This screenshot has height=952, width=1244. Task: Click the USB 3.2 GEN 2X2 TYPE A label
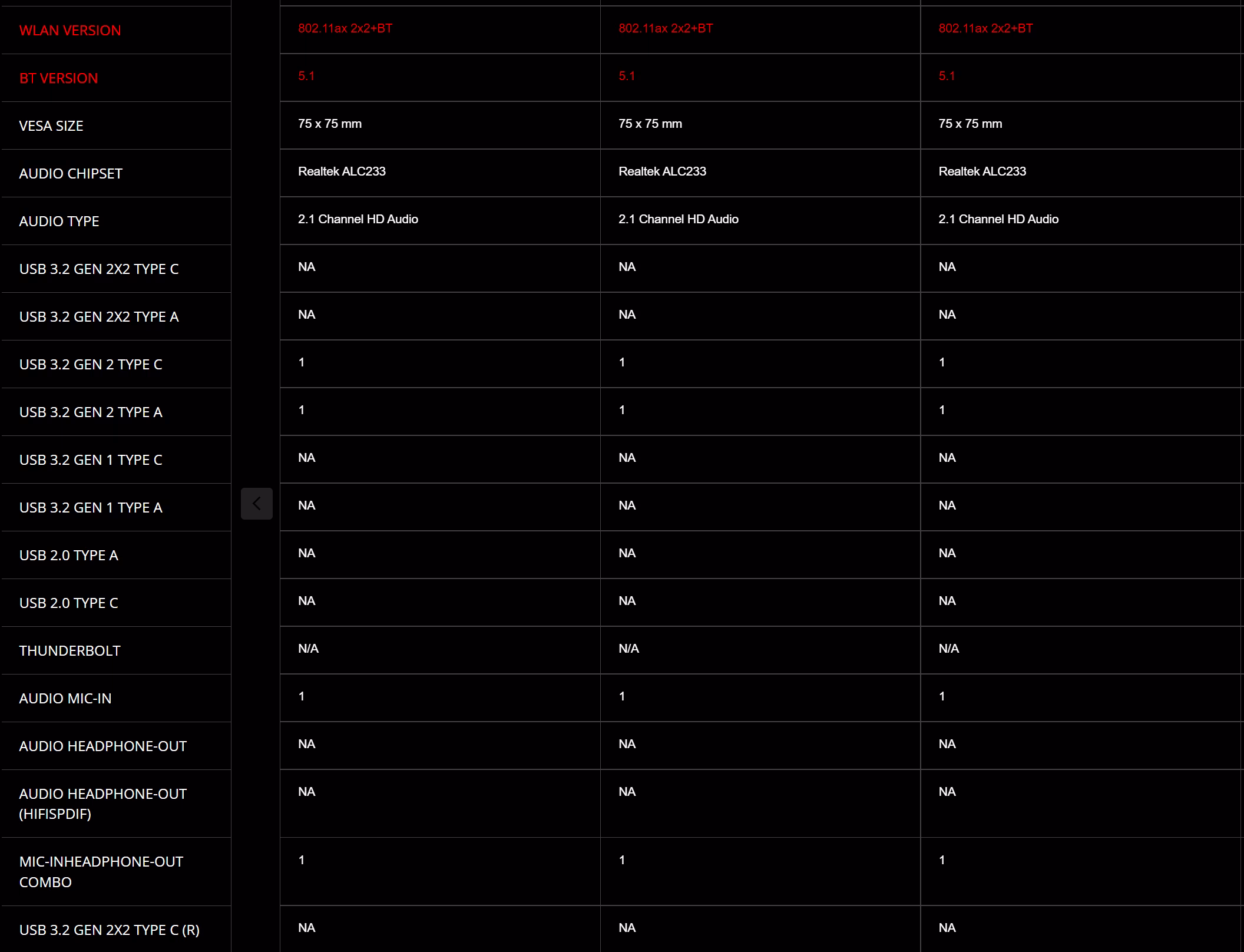click(x=99, y=317)
